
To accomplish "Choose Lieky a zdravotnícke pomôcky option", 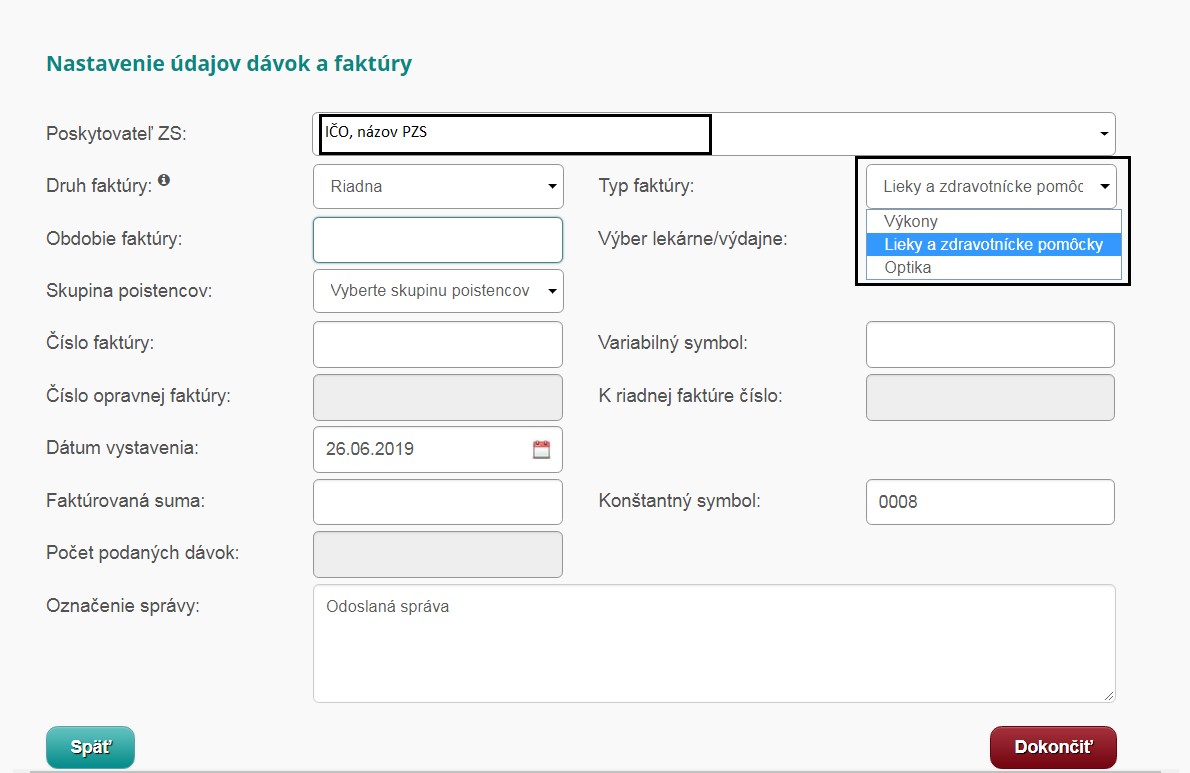I will click(993, 244).
